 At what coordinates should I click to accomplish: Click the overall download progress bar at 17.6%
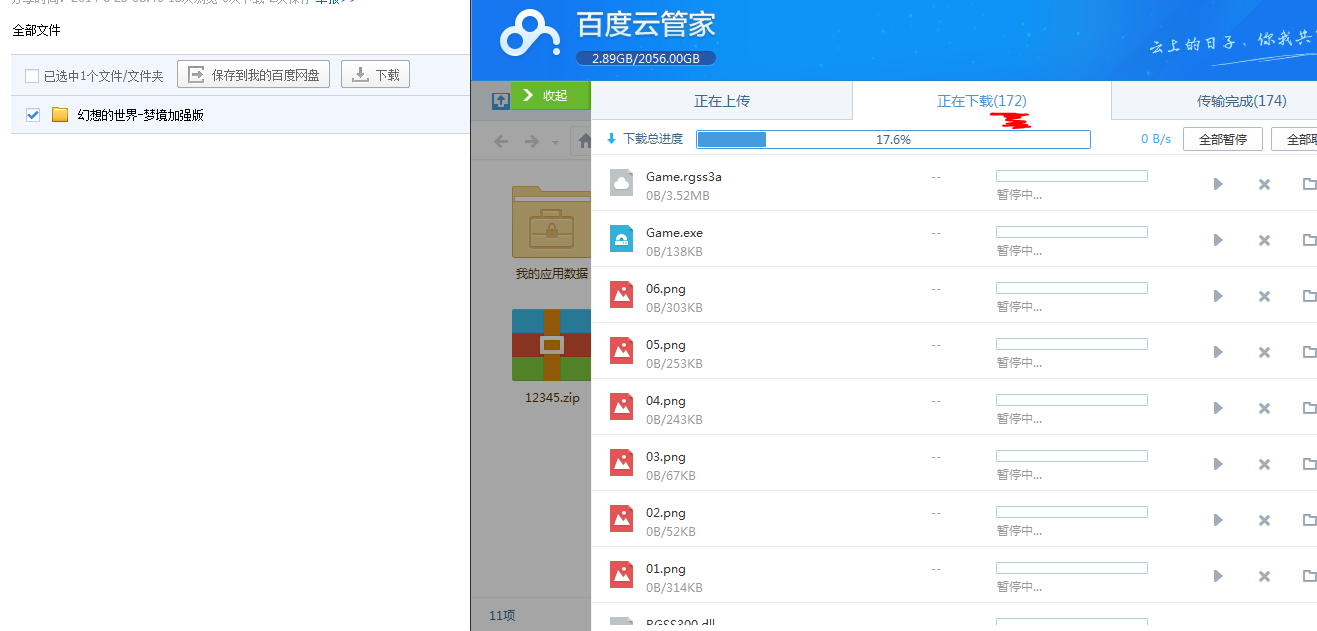pyautogui.click(x=894, y=139)
